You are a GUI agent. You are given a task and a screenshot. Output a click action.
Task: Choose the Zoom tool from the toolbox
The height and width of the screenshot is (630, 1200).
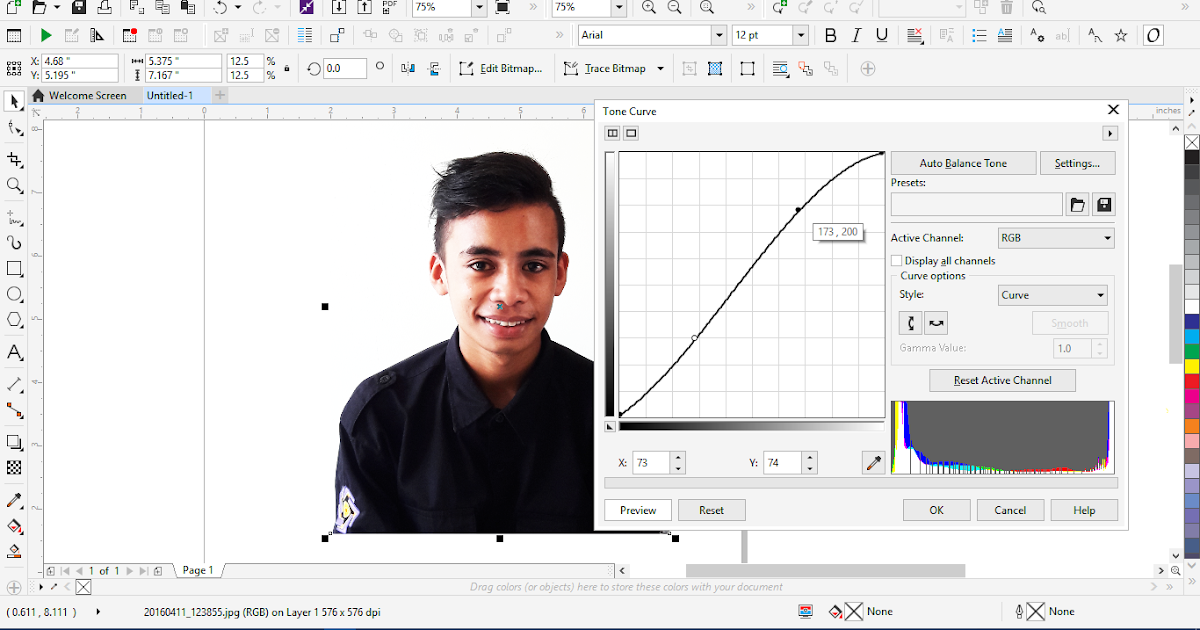coord(13,185)
